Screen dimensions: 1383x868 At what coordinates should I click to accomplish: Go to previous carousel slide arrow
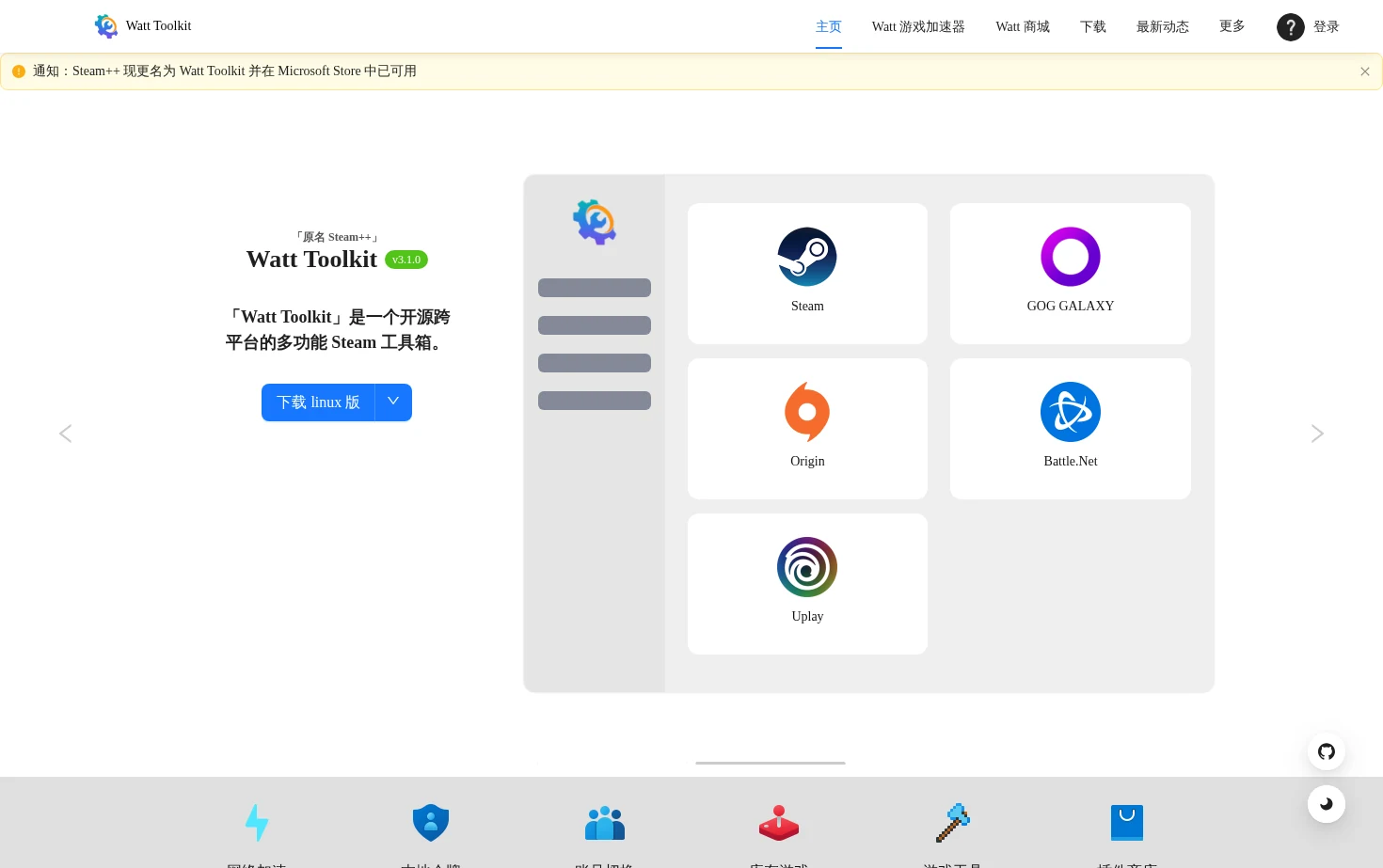(x=65, y=434)
